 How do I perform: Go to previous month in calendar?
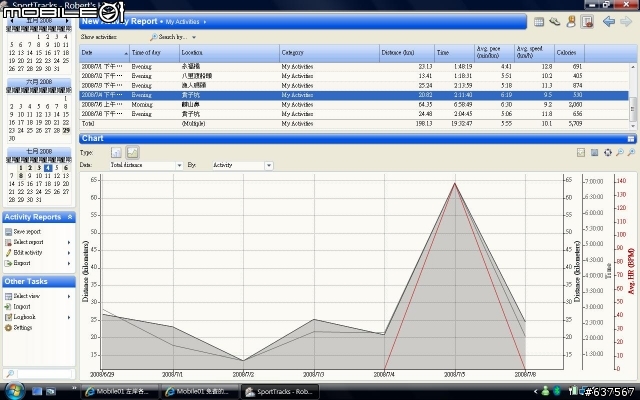pos(12,20)
